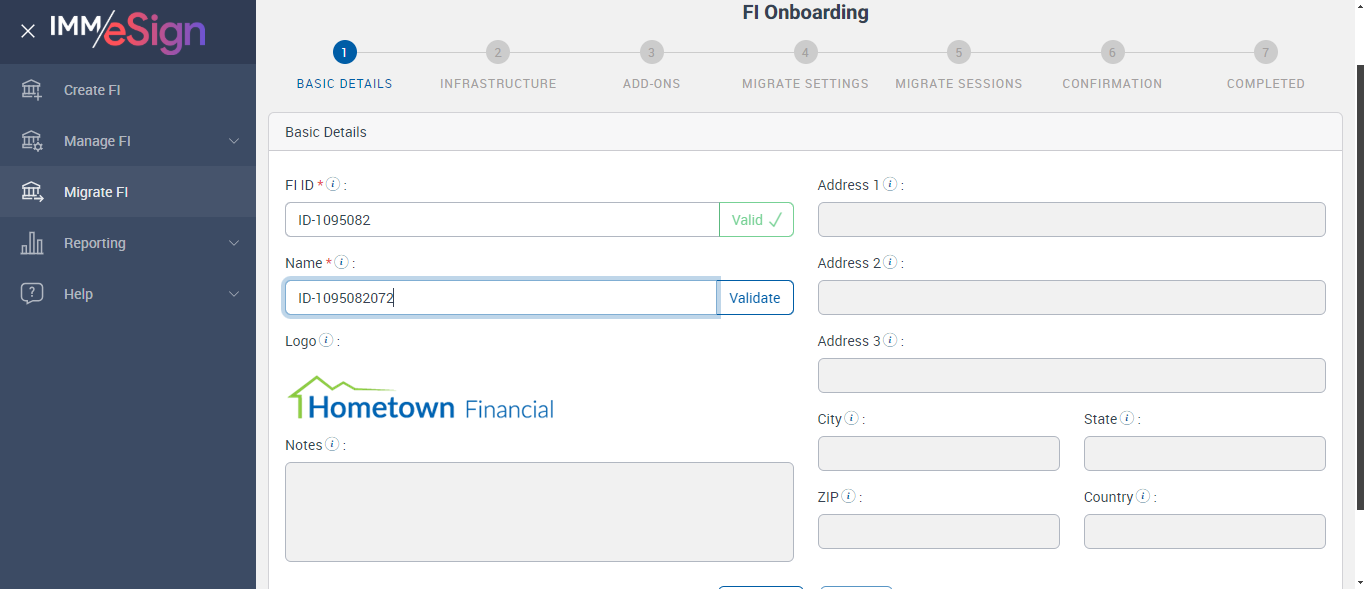Click the info icon next to Notes
The width and height of the screenshot is (1366, 589).
click(x=332, y=445)
